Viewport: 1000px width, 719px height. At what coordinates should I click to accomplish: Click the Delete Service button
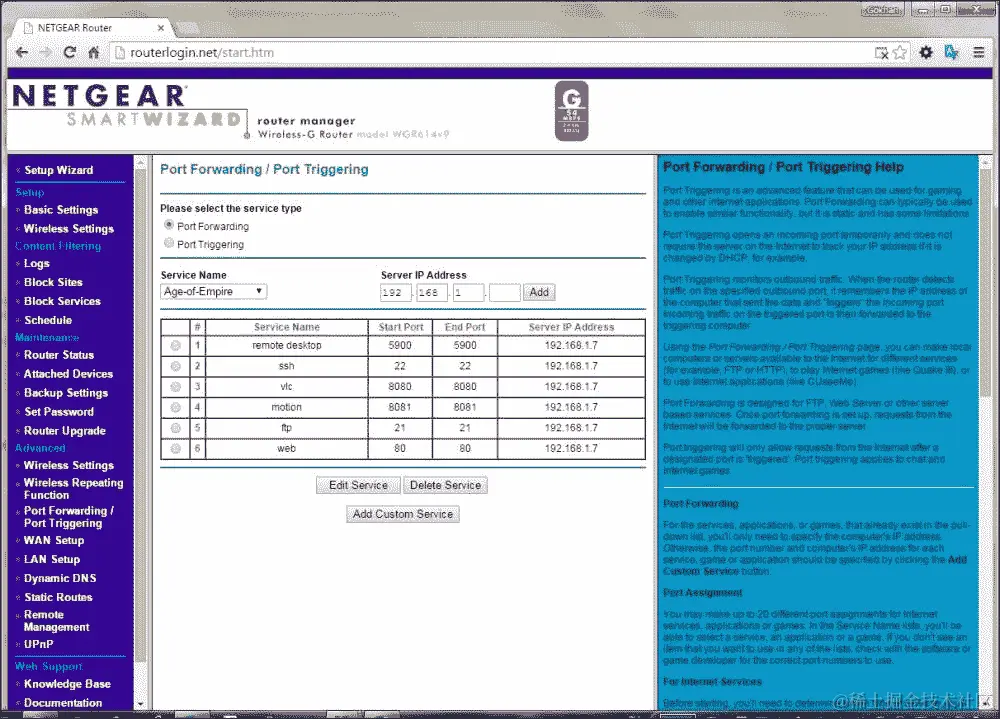[445, 486]
